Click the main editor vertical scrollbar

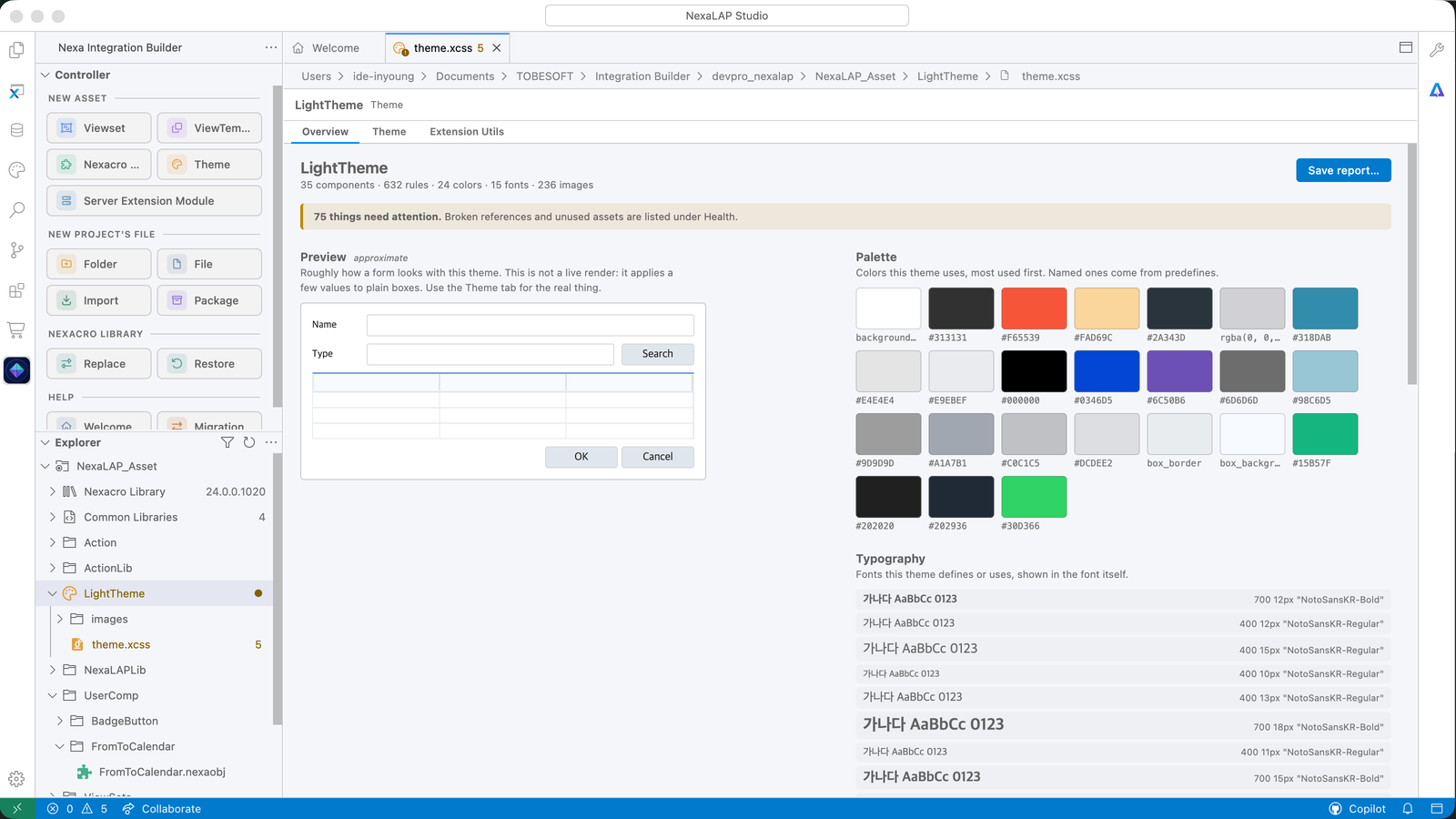(1412, 264)
